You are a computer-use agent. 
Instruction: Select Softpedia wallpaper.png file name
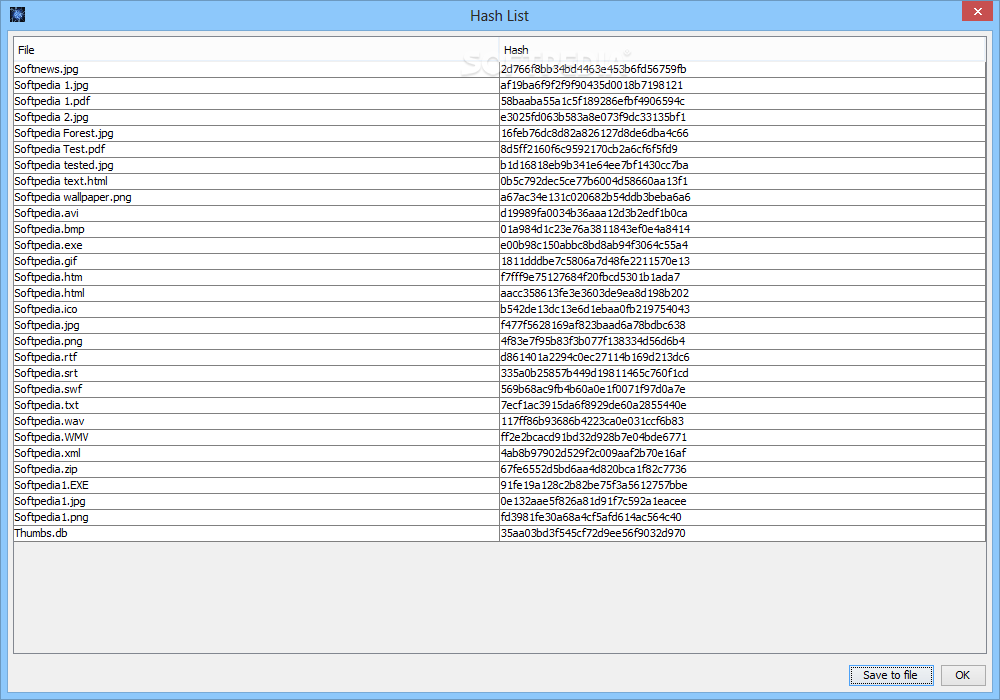pos(73,197)
